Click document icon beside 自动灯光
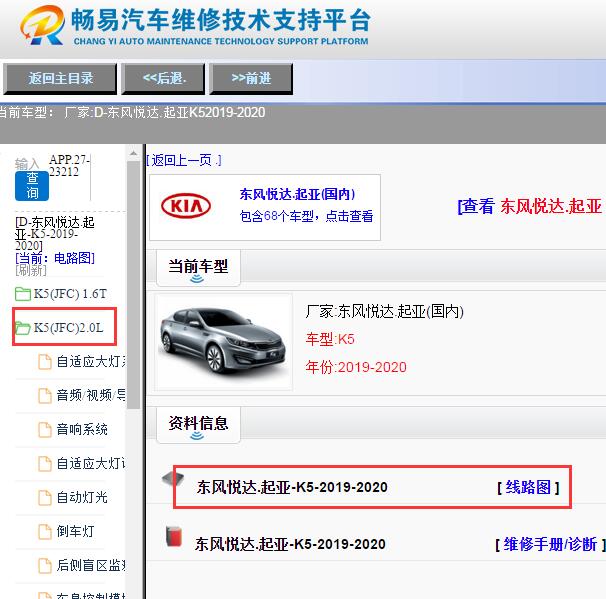The image size is (606, 599). (45, 498)
